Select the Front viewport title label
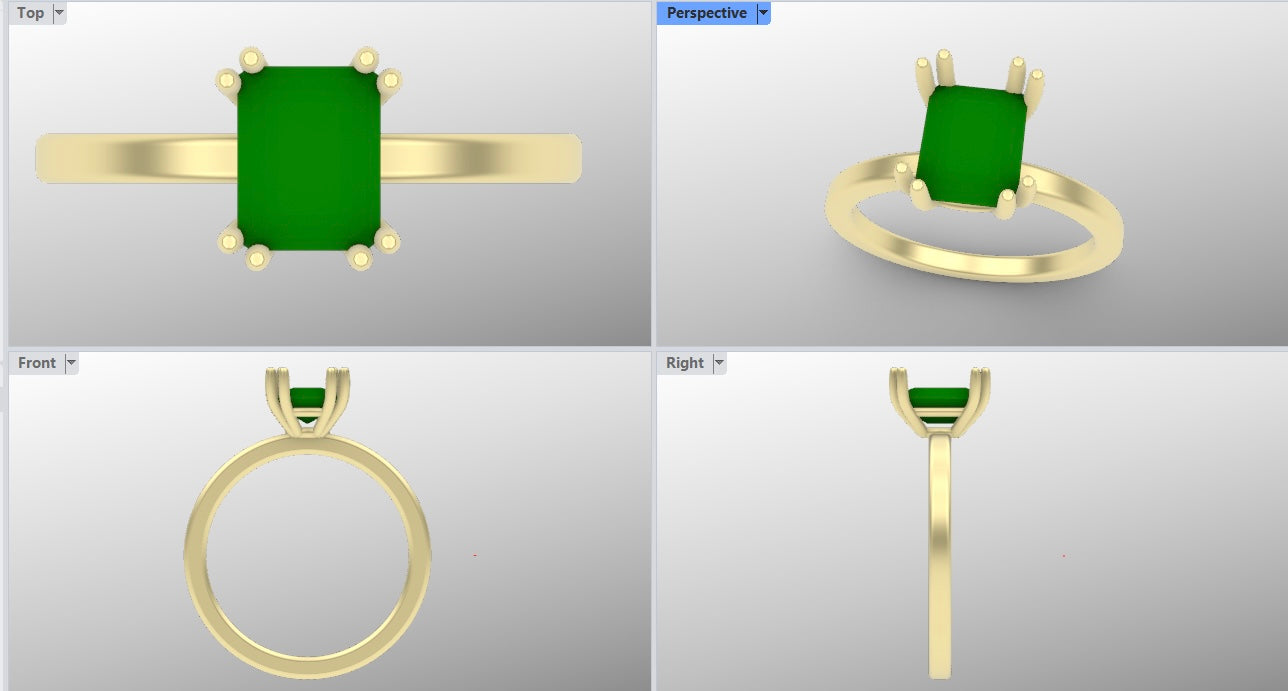Image resolution: width=1288 pixels, height=691 pixels. pos(37,363)
